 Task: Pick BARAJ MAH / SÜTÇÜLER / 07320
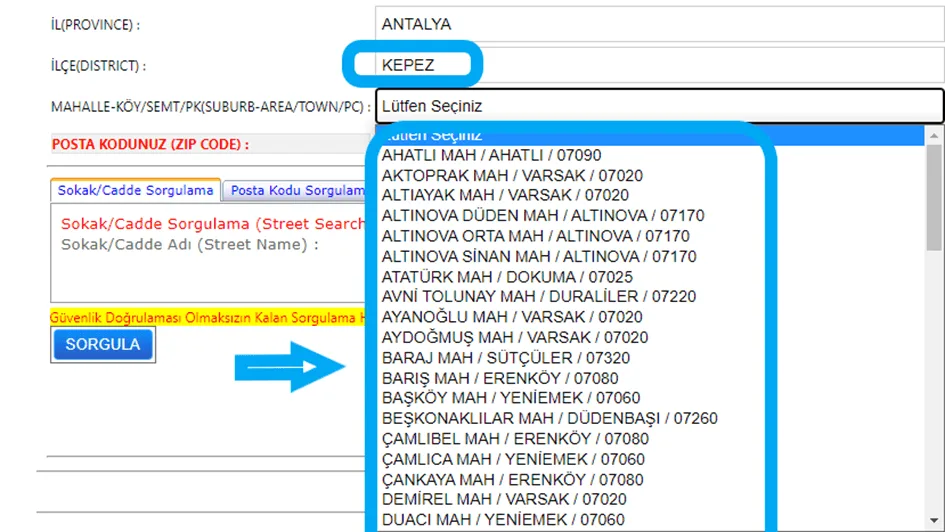pyautogui.click(x=650, y=358)
